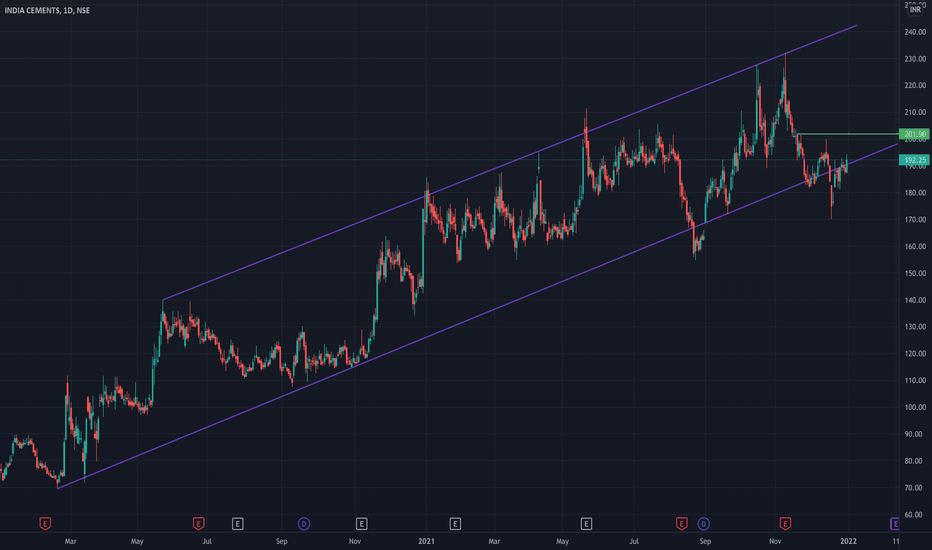The image size is (932, 550).
Task: Click the 110.00 price axis label
Action: pos(915,381)
